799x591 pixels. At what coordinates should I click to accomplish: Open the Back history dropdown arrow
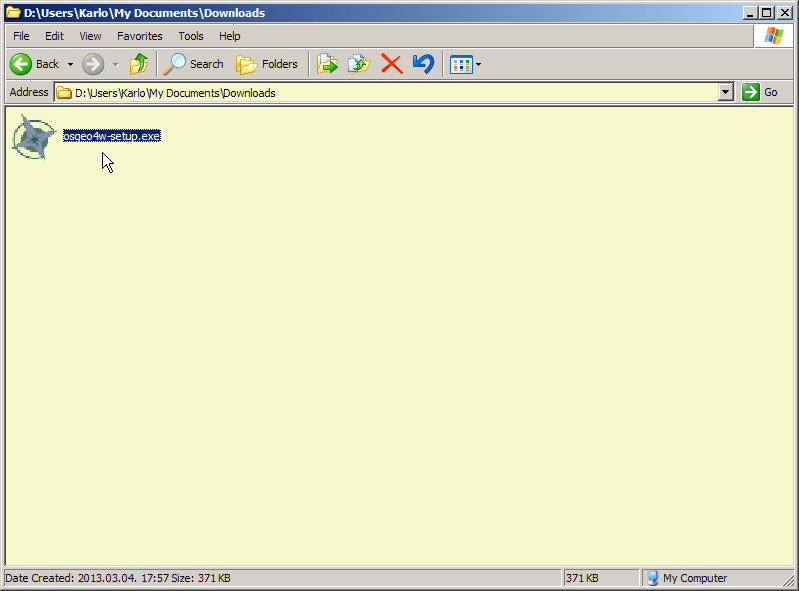[x=70, y=64]
